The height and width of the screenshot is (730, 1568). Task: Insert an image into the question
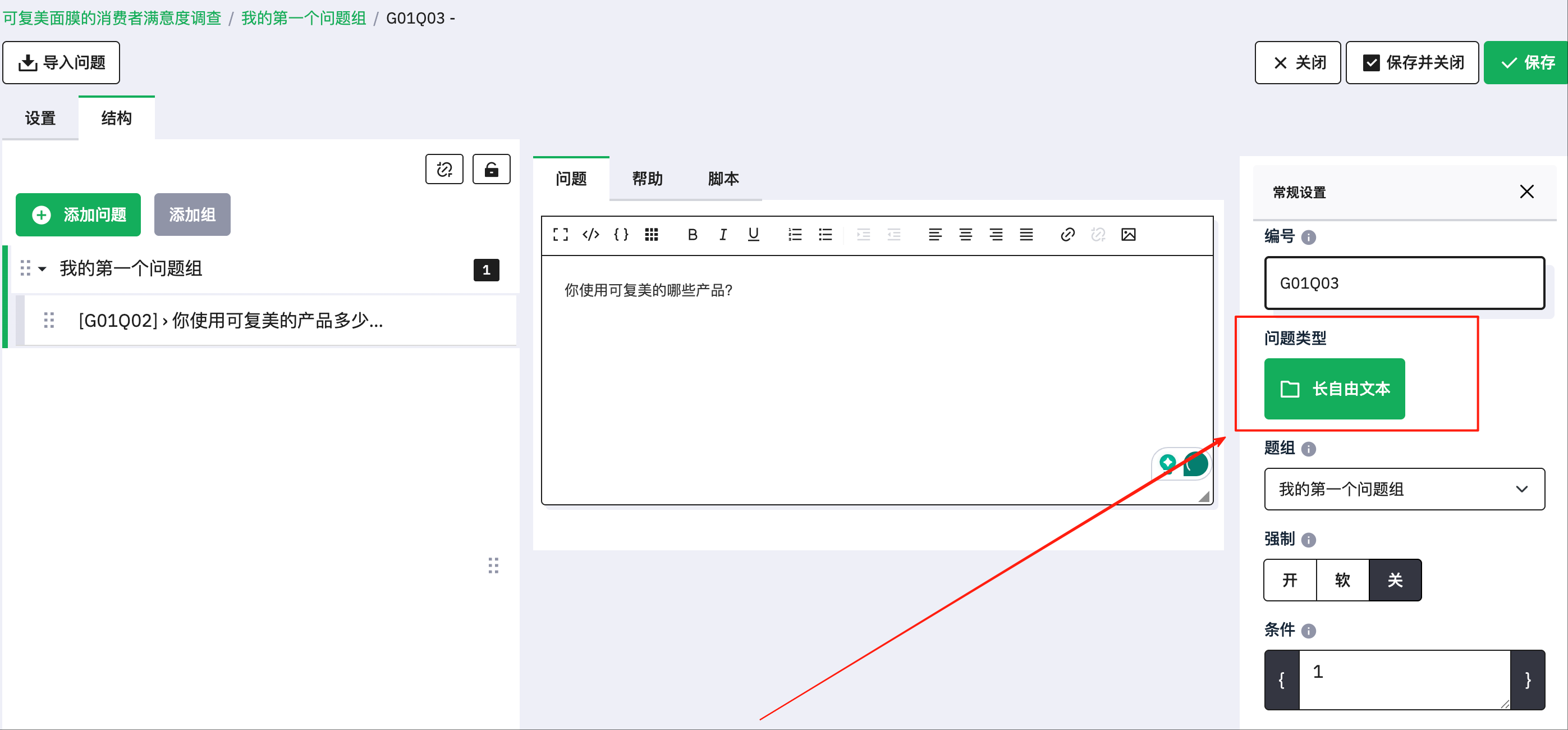coord(1129,234)
